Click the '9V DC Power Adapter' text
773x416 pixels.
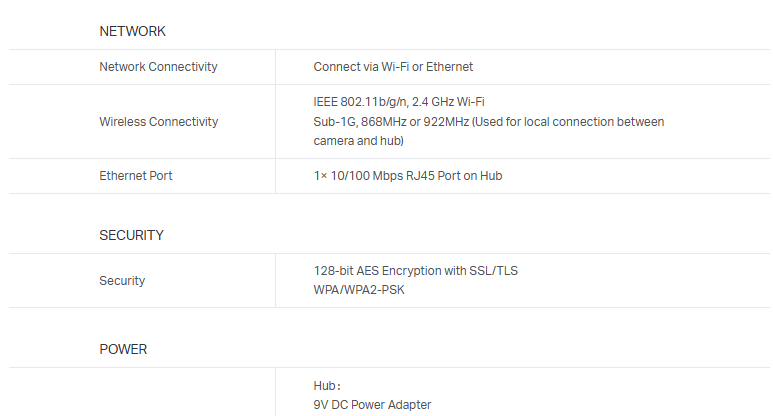click(x=372, y=405)
